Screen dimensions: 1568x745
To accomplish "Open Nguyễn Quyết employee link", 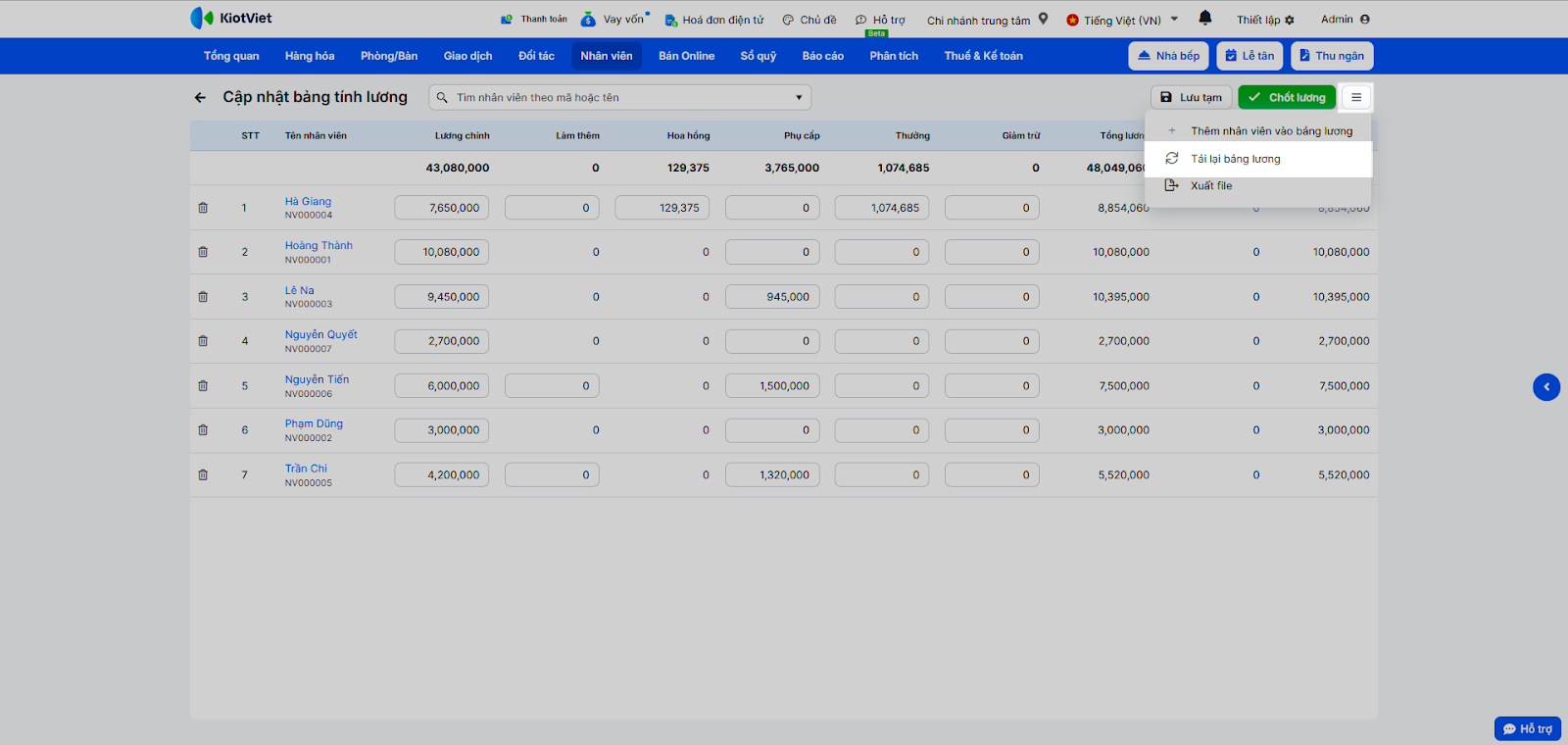I will pyautogui.click(x=320, y=334).
